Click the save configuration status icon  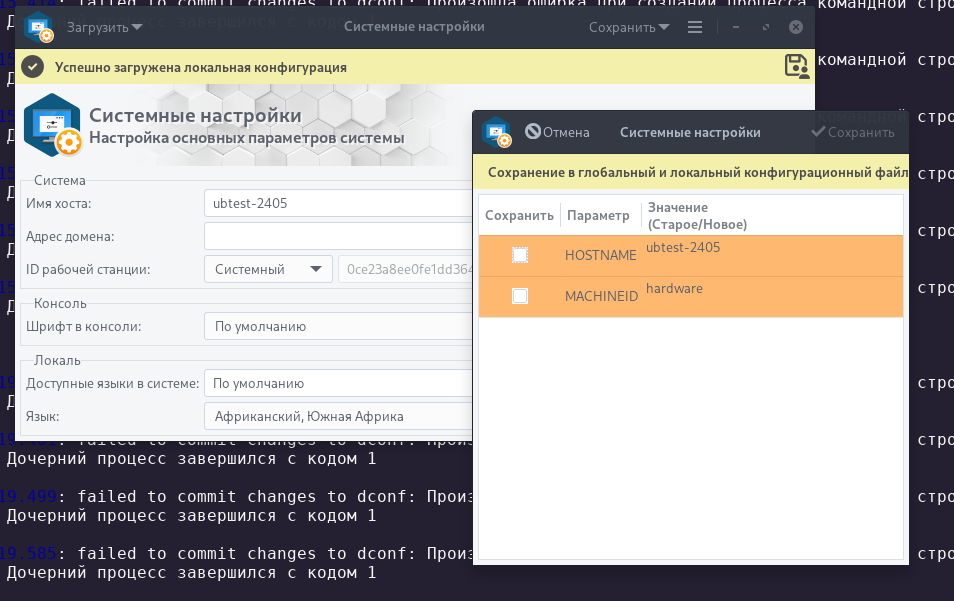[x=797, y=67]
